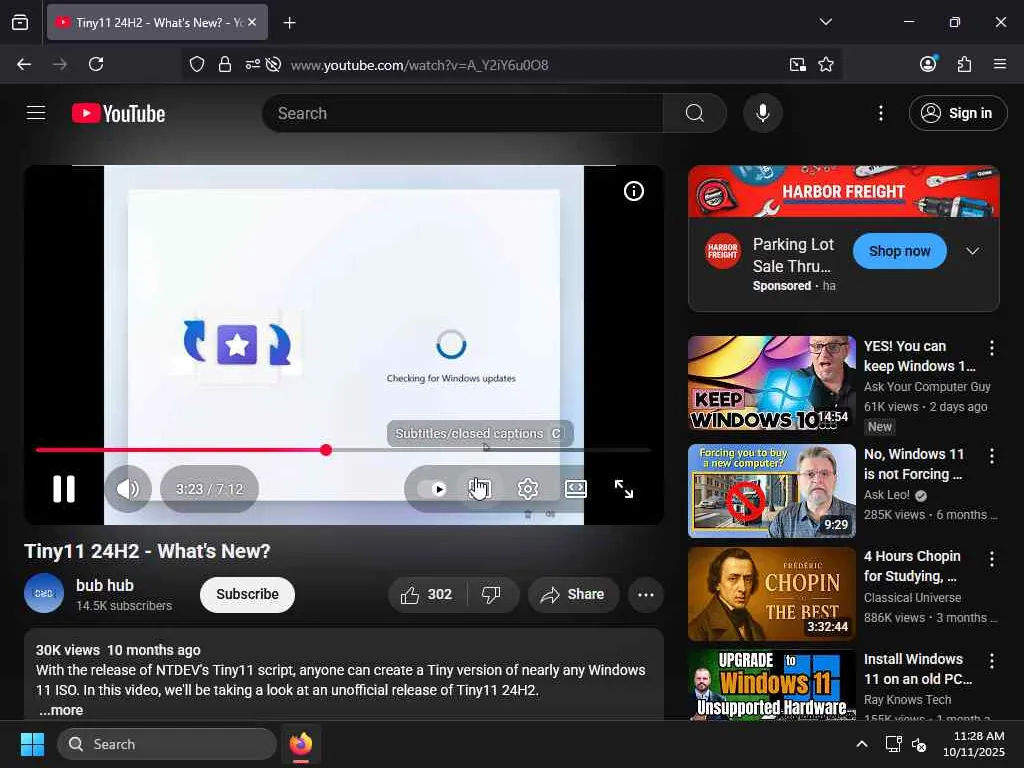Open options for Install Windows 11 on old PC video

(991, 661)
